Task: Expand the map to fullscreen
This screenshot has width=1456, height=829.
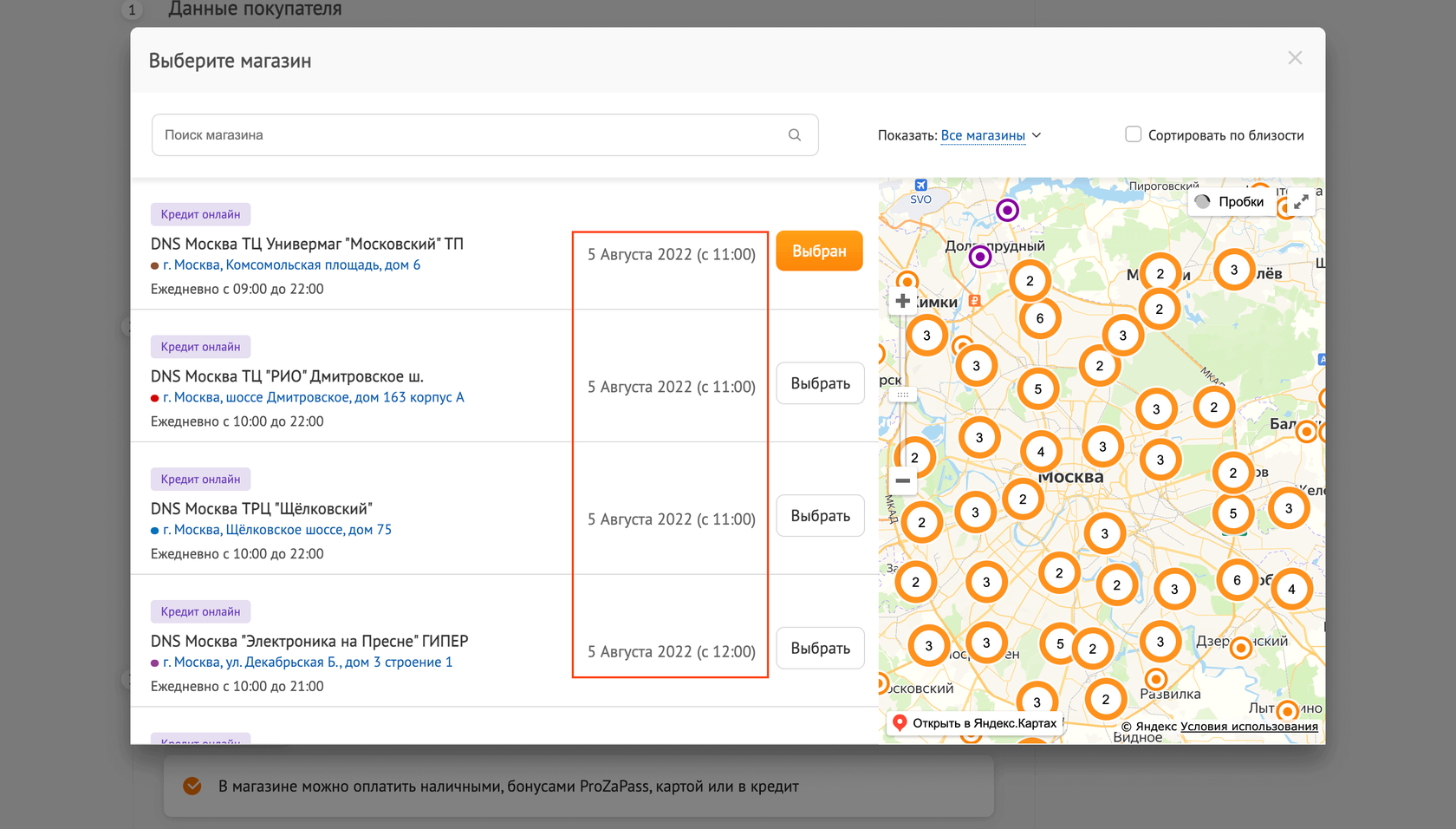Action: click(x=1301, y=202)
